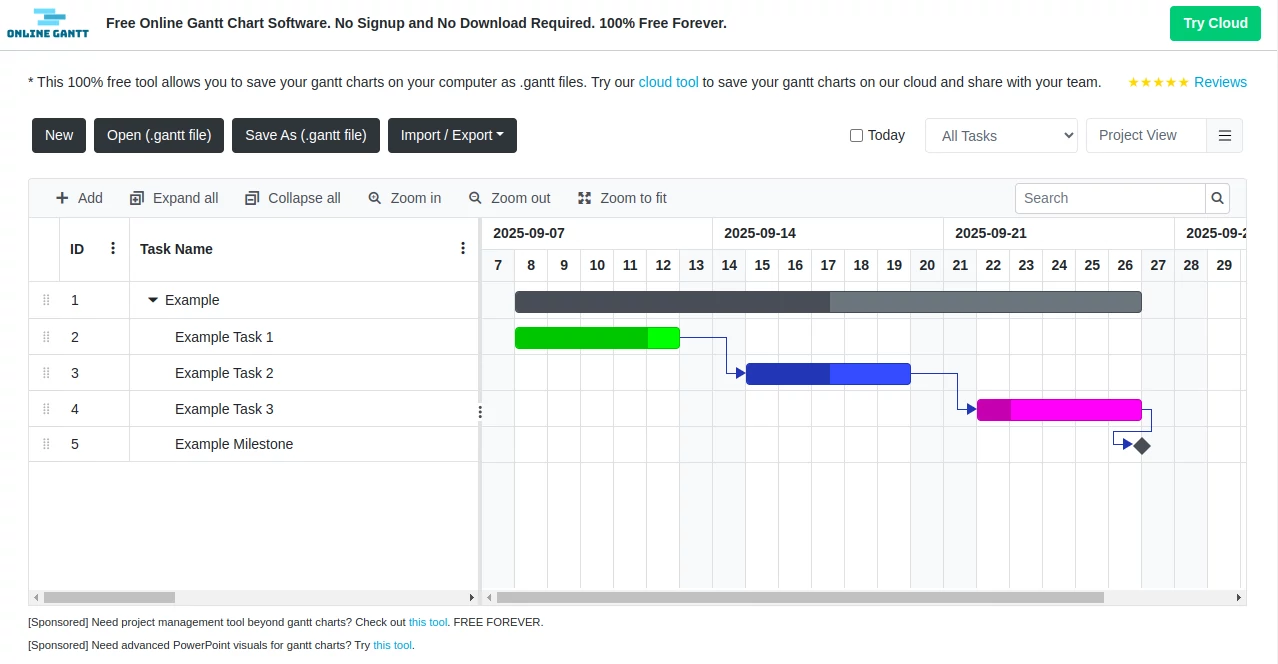The image size is (1278, 664).
Task: Open the Task Name column options menu
Action: pyautogui.click(x=462, y=247)
